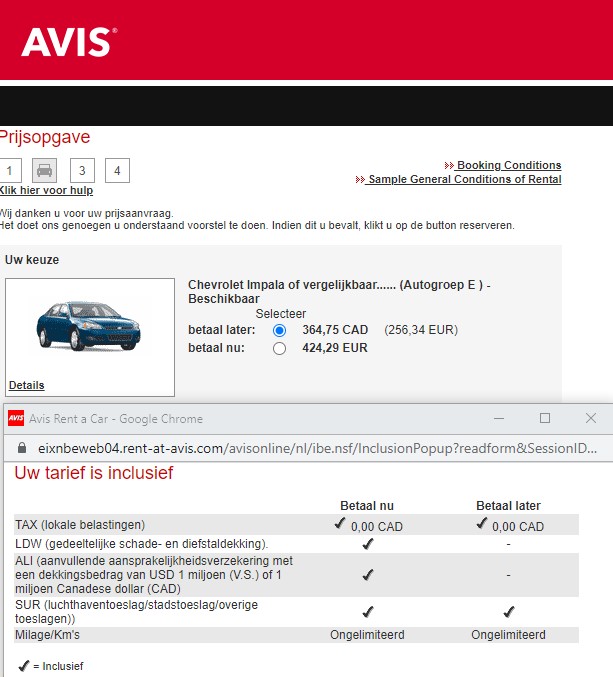Click the LDW coverage row label
Viewport: 613px width, 677px height.
point(142,544)
